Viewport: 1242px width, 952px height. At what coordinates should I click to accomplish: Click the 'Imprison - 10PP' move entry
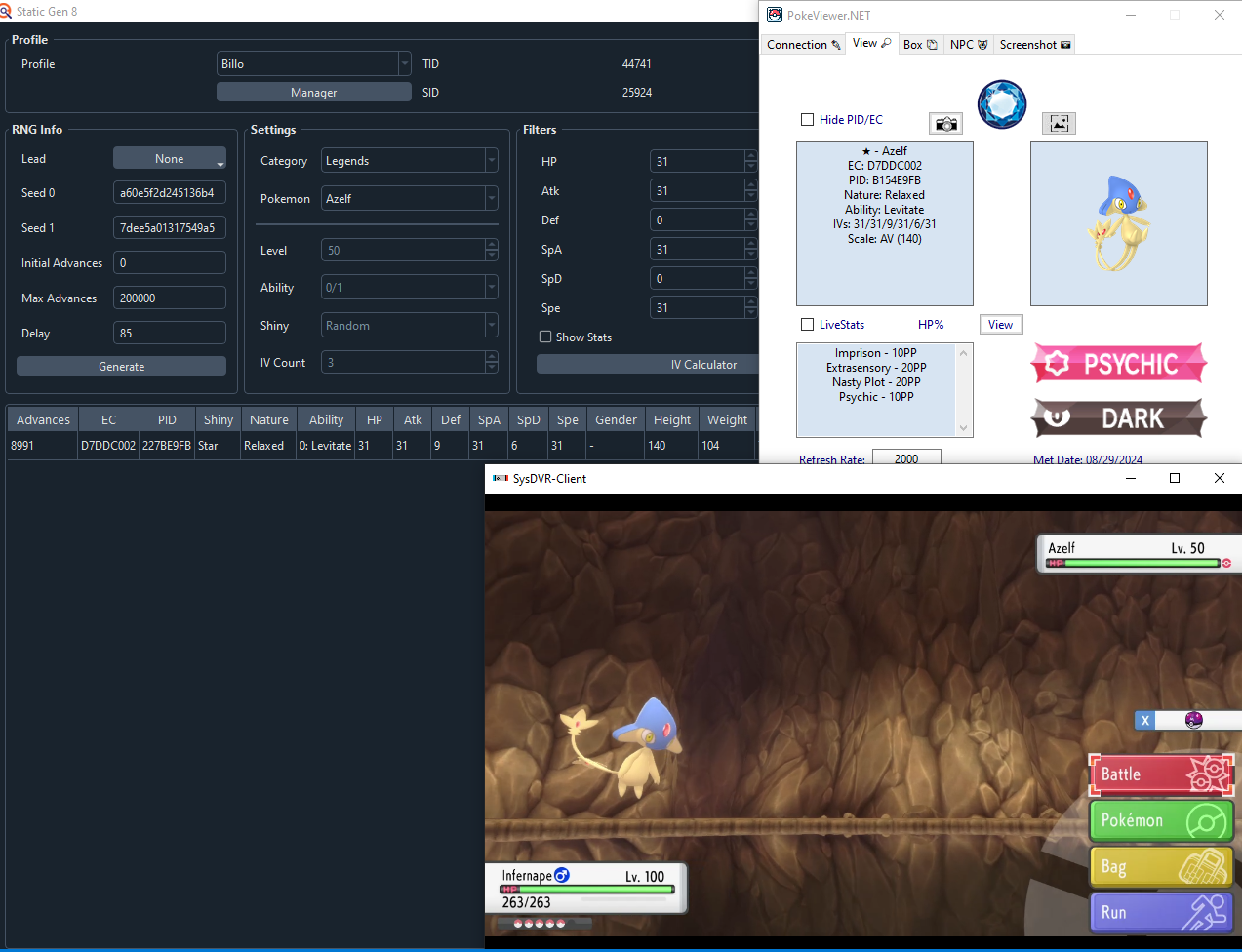875,353
